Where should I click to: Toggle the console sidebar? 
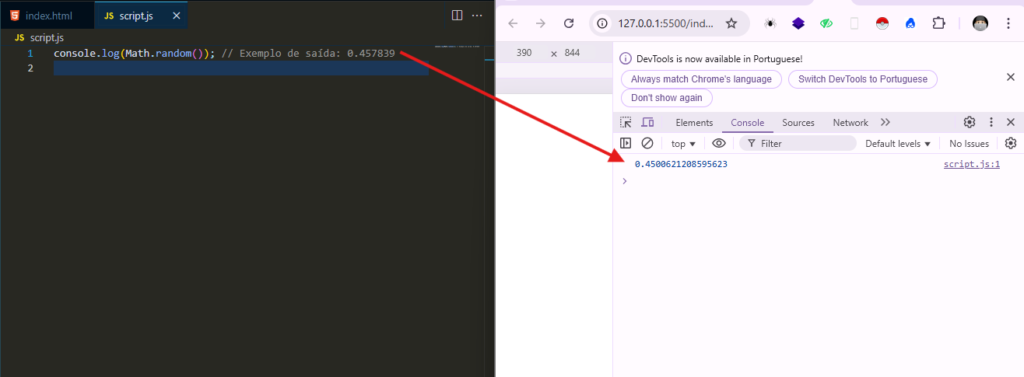point(626,143)
